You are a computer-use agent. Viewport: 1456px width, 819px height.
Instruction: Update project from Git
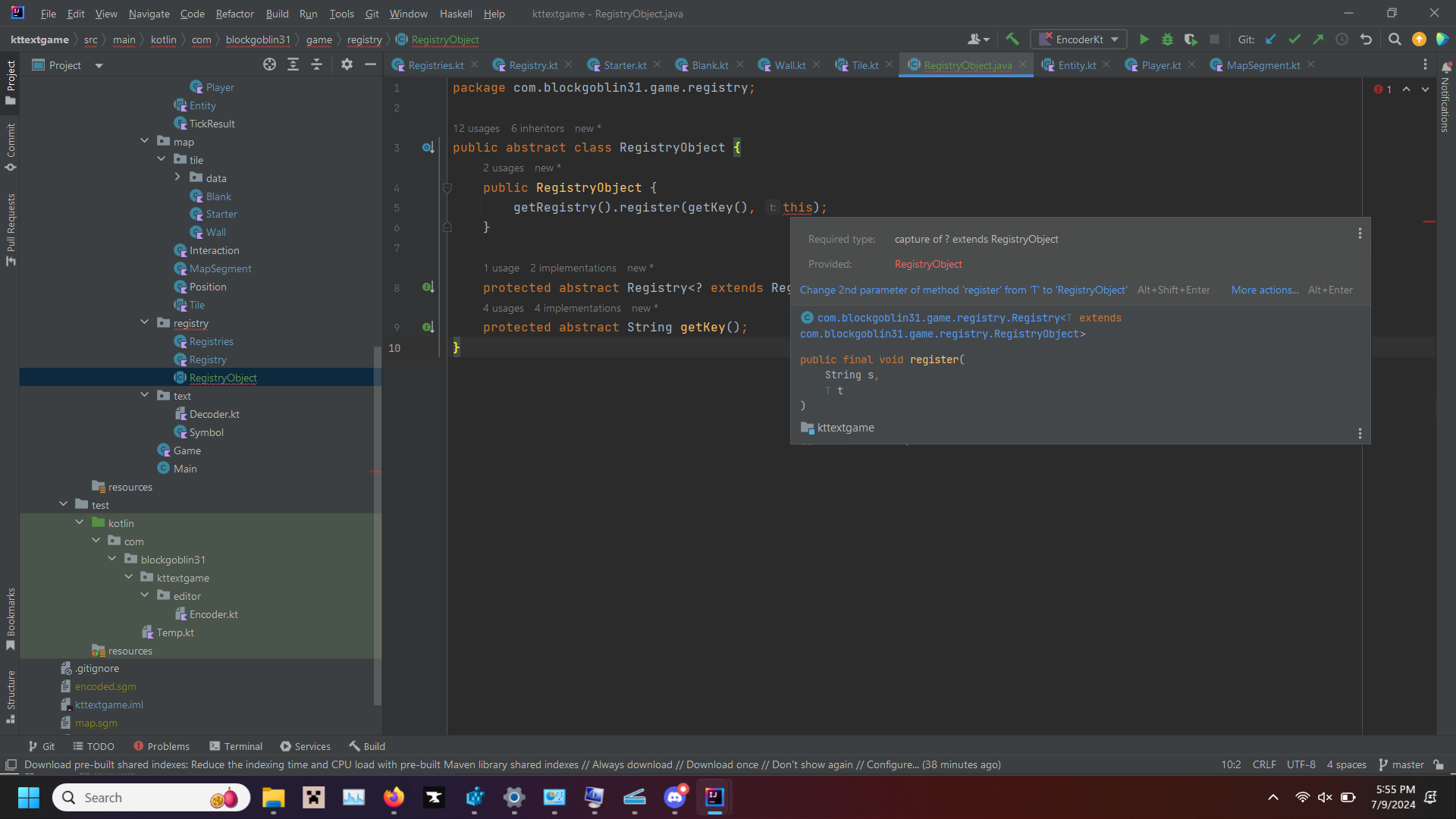pyautogui.click(x=1271, y=39)
